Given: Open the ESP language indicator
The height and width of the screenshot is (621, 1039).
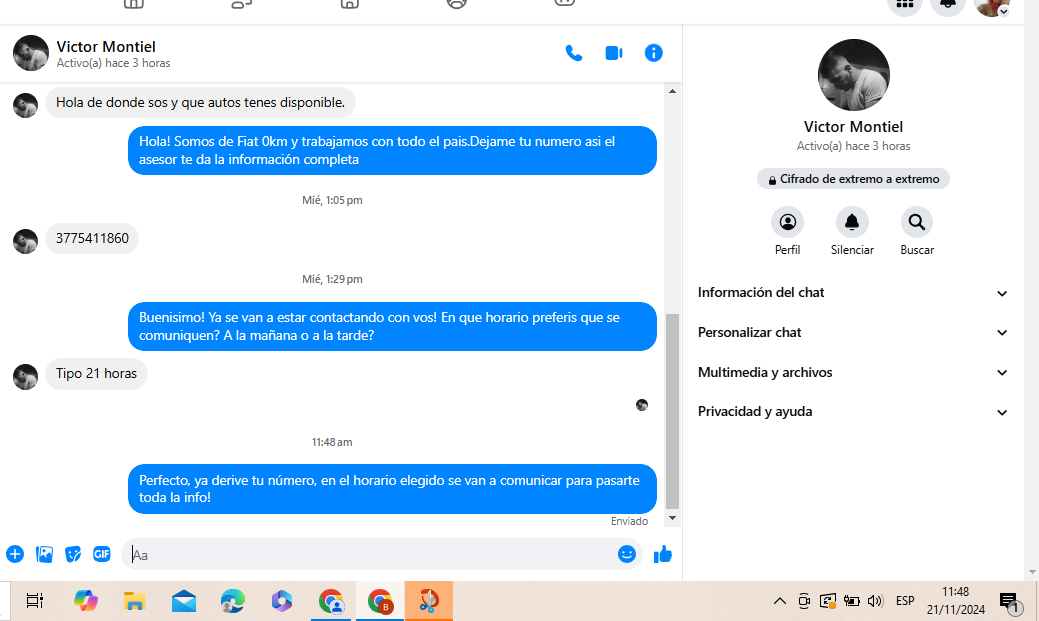Looking at the screenshot, I should click(x=905, y=601).
